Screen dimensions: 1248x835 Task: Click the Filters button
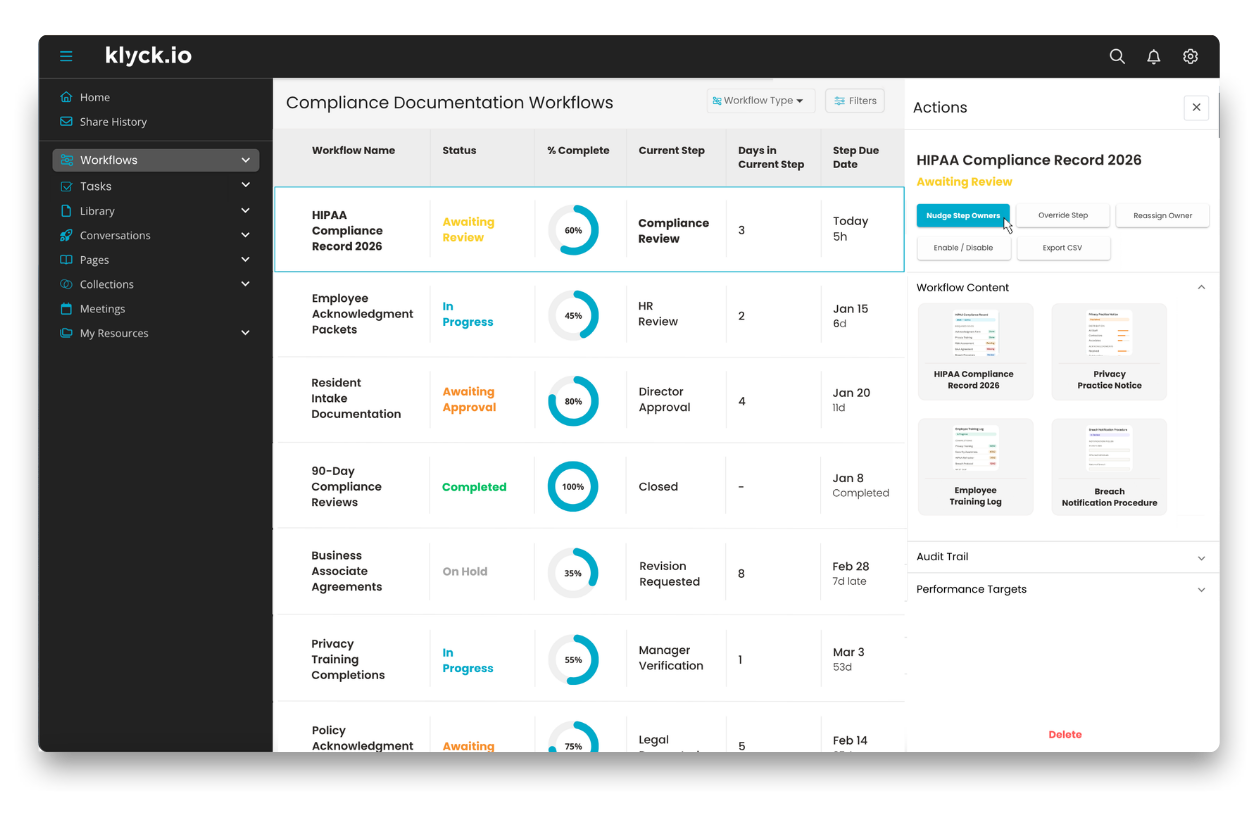(x=855, y=101)
